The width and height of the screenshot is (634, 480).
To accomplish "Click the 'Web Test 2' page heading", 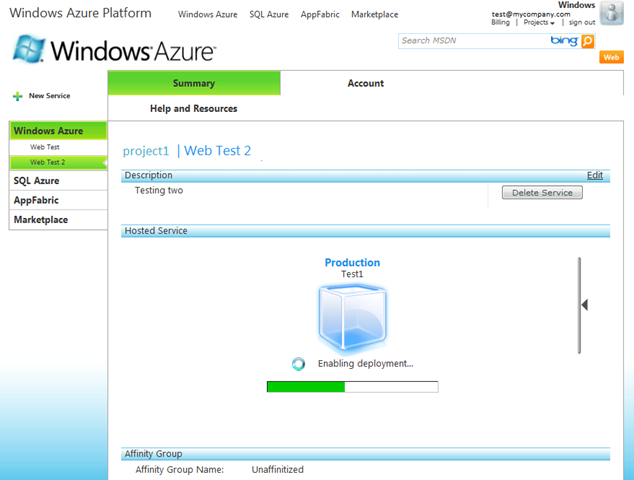I will click(x=218, y=151).
